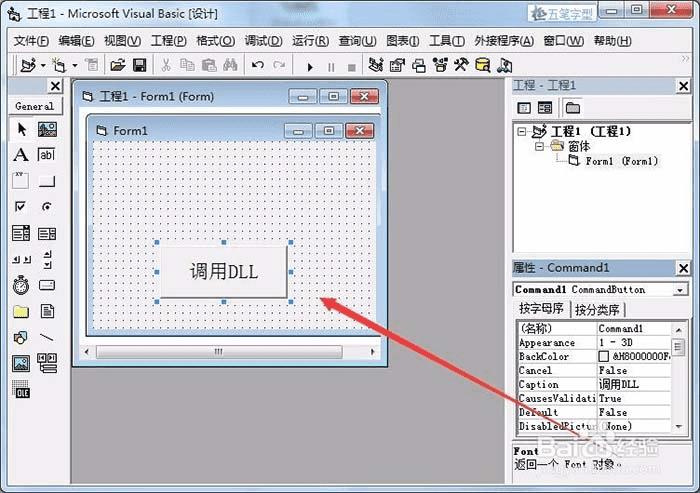Select the DriveListBox control tool

tap(47, 285)
